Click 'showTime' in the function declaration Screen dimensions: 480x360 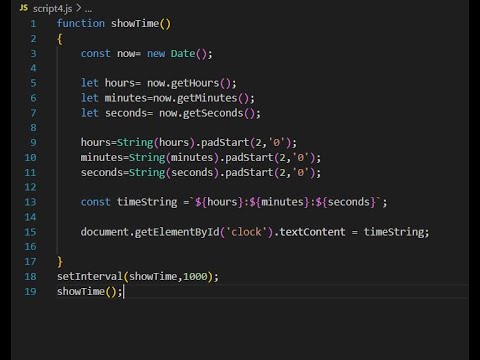[135, 23]
